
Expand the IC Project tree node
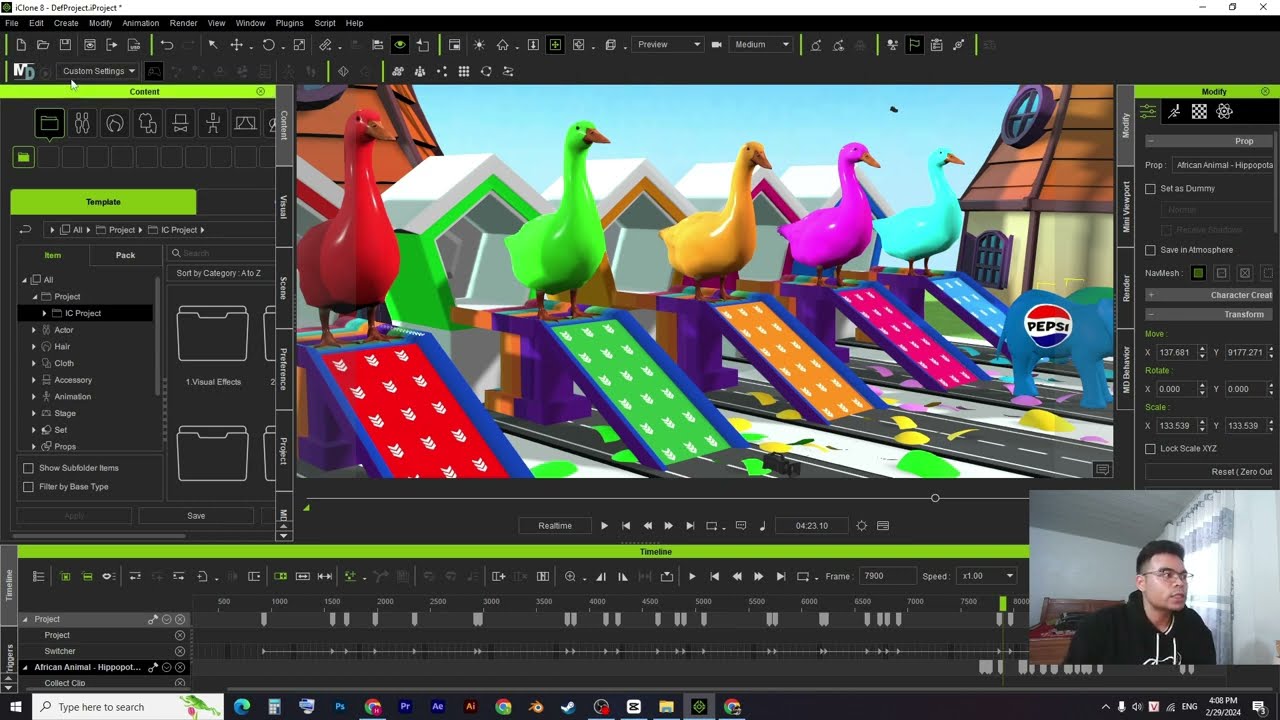[x=44, y=313]
